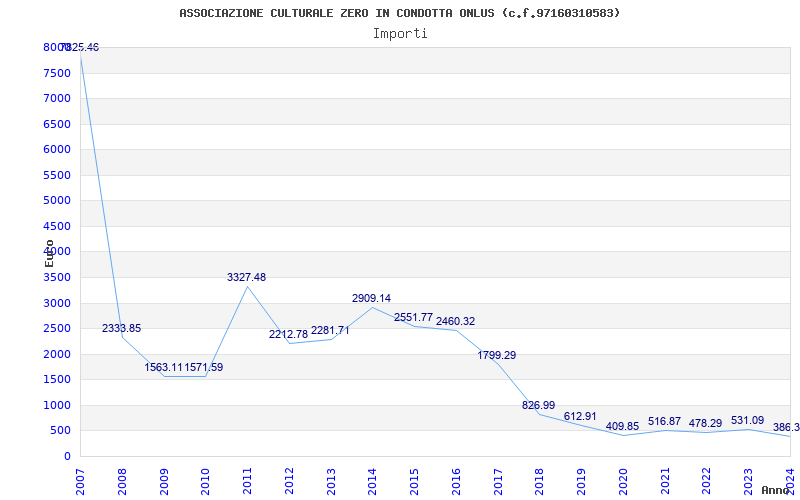Screen dimensions: 800x500
Task: Click the Importi subtitle
Action: 400,34
